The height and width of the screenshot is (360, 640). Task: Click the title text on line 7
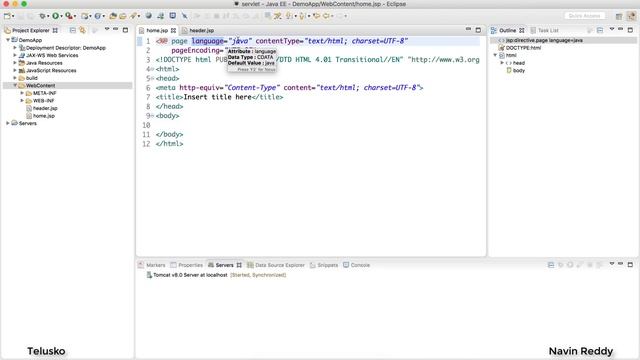point(217,97)
